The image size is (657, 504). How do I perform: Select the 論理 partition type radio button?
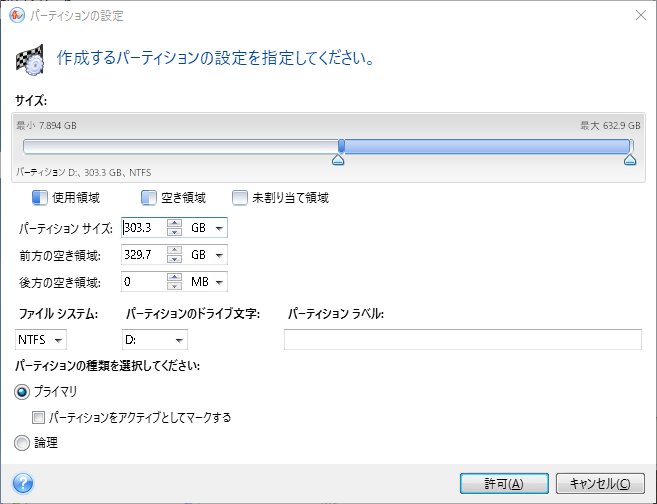click(x=22, y=443)
